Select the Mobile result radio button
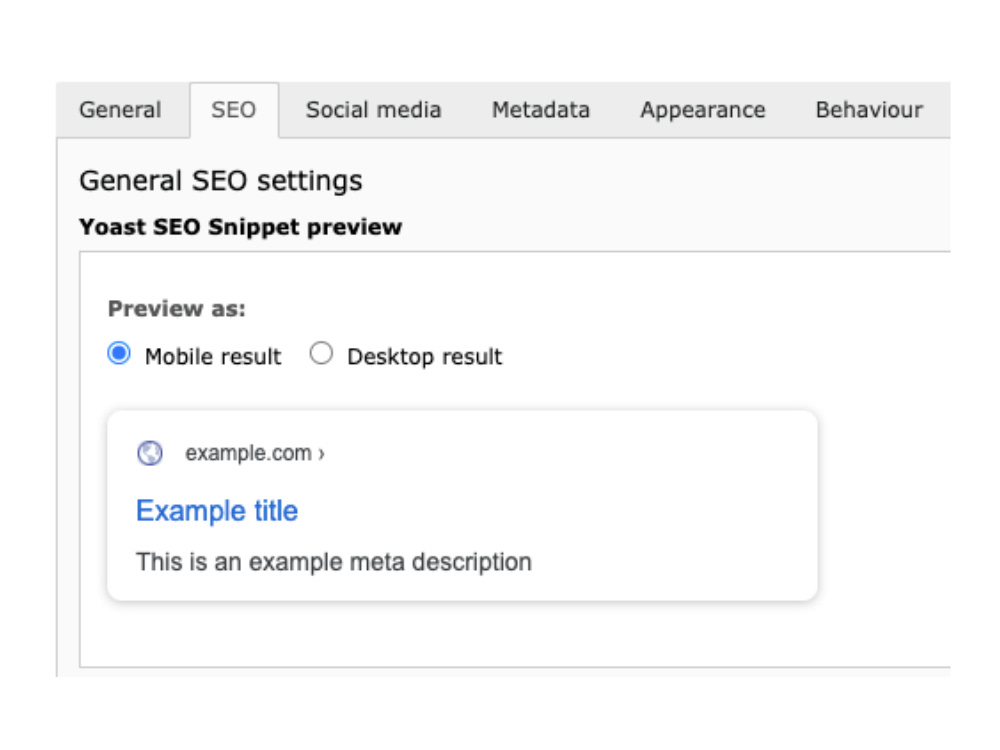The height and width of the screenshot is (750, 1000). point(119,353)
